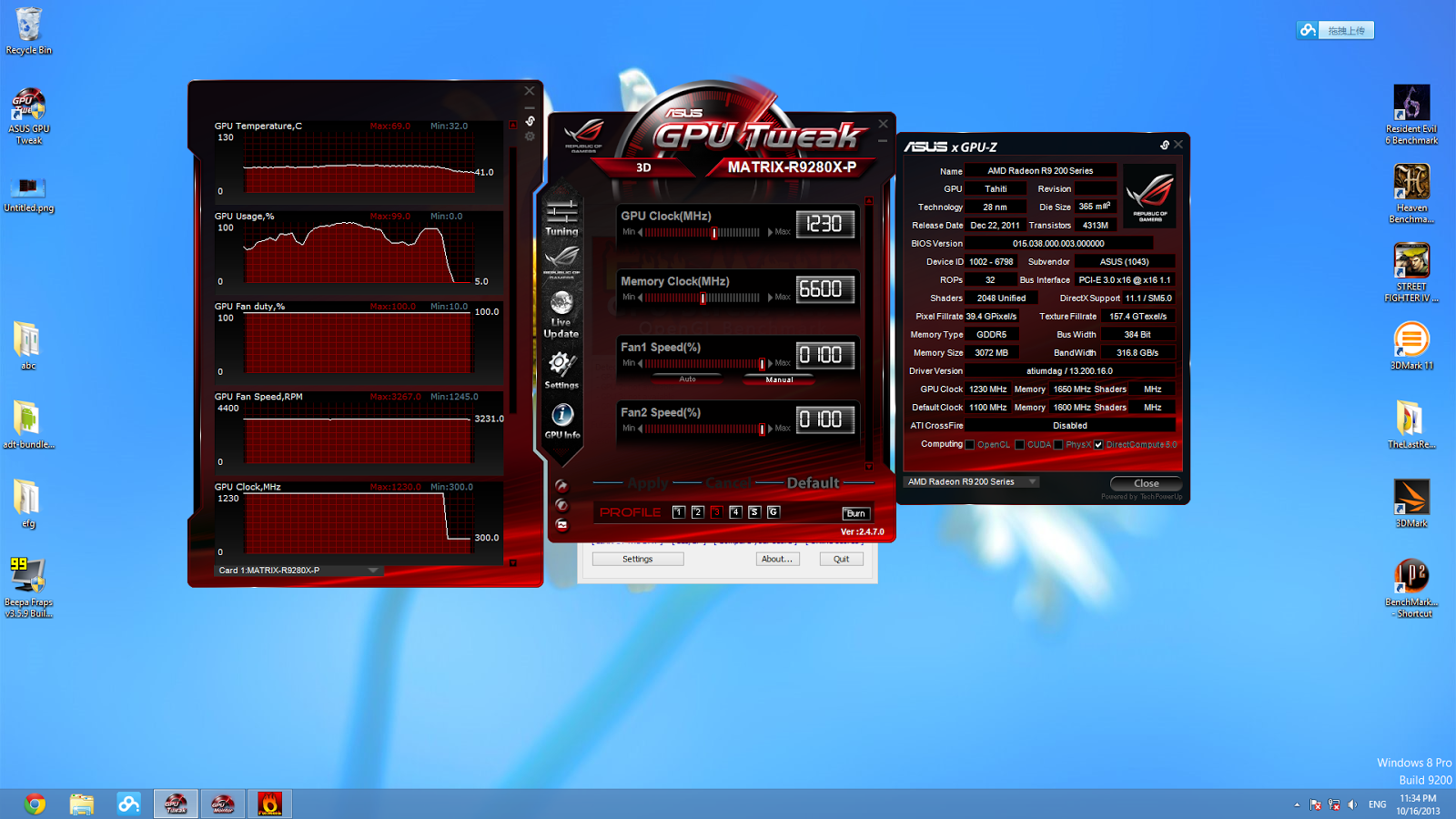Open Heaven Benchmark desktop shortcut
The image size is (1456, 819).
pyautogui.click(x=1411, y=194)
